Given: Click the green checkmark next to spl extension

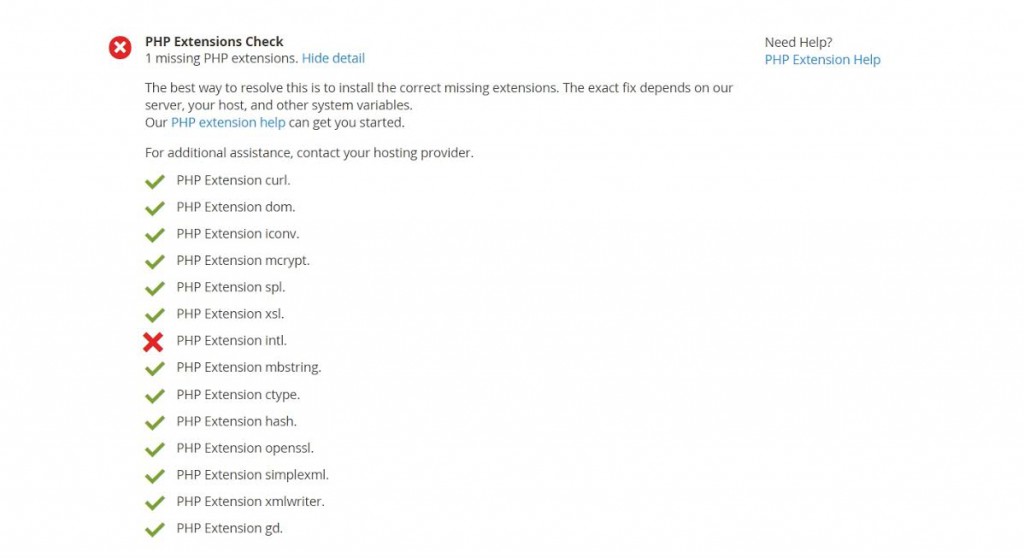Looking at the screenshot, I should tap(155, 288).
